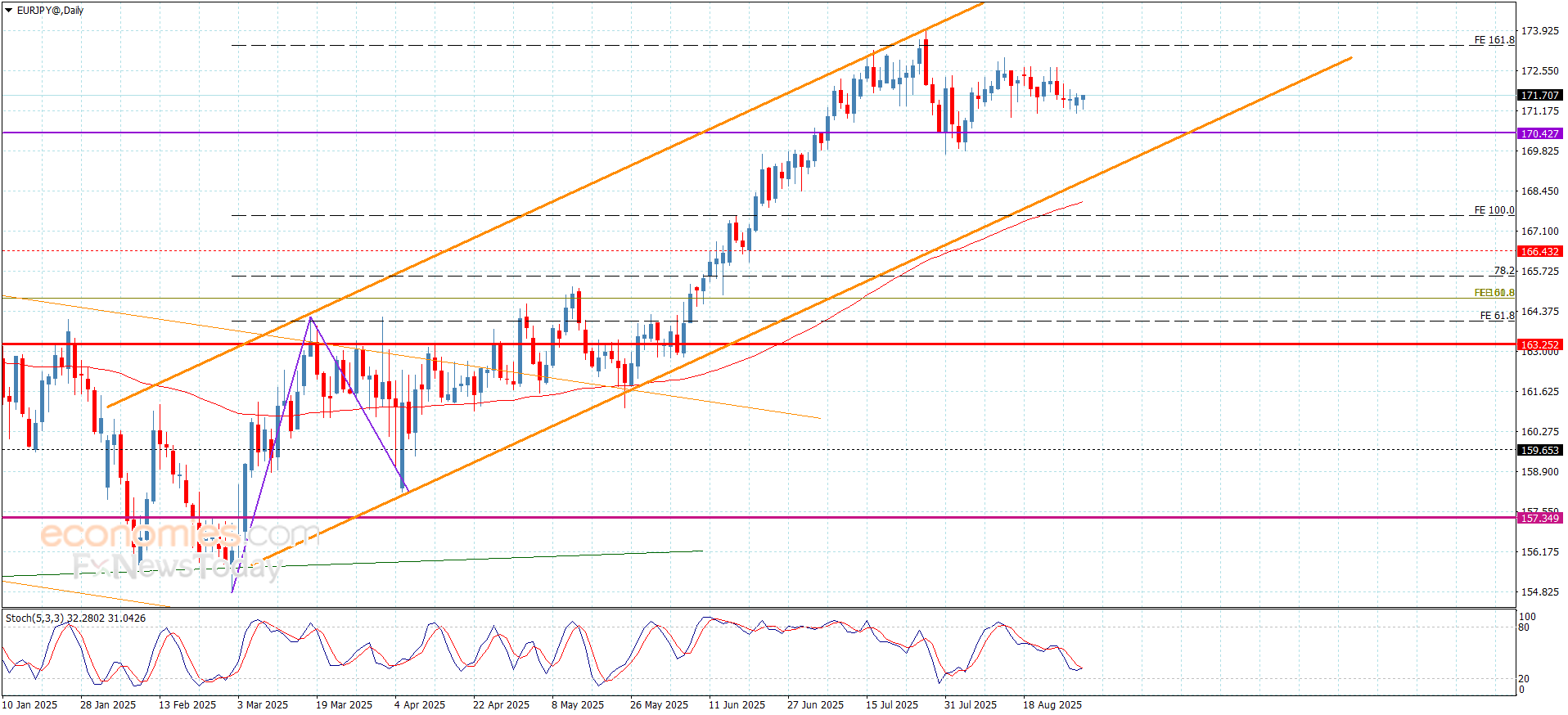The image size is (1568, 715).
Task: Click the black dotted level tag 159.653
Action: (x=1539, y=450)
